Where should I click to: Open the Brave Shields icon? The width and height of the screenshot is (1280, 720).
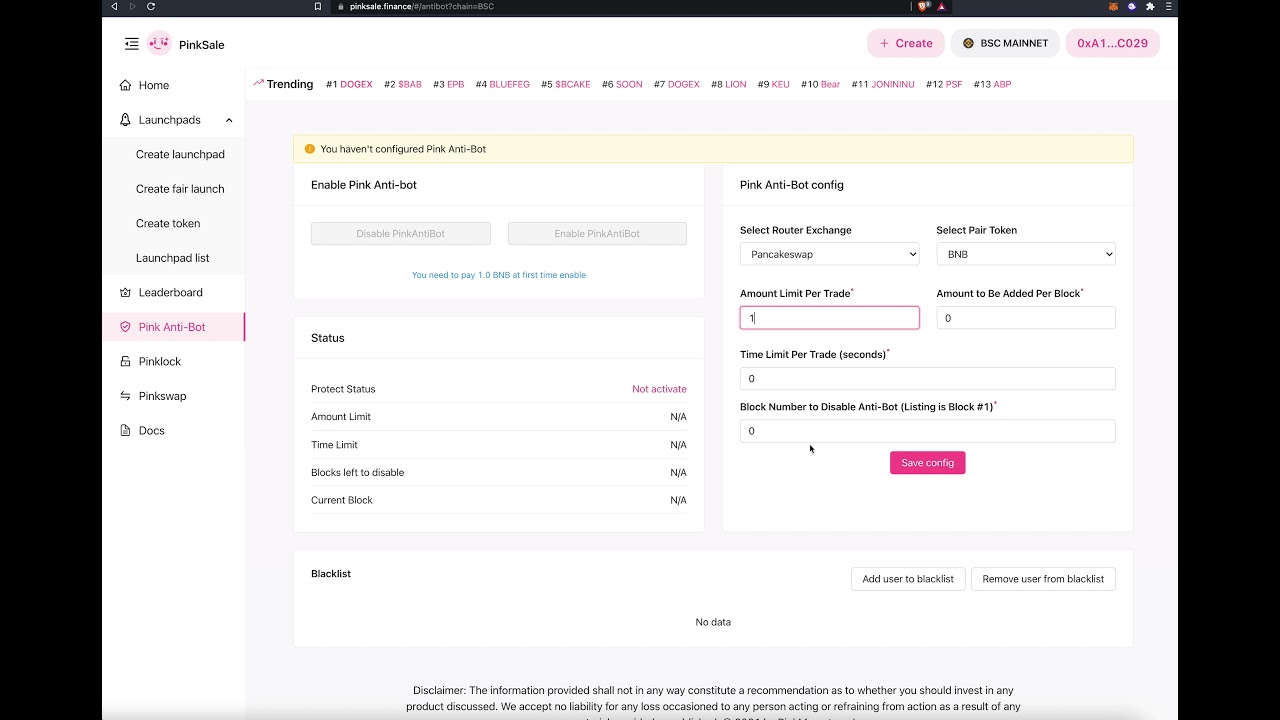coord(923,6)
